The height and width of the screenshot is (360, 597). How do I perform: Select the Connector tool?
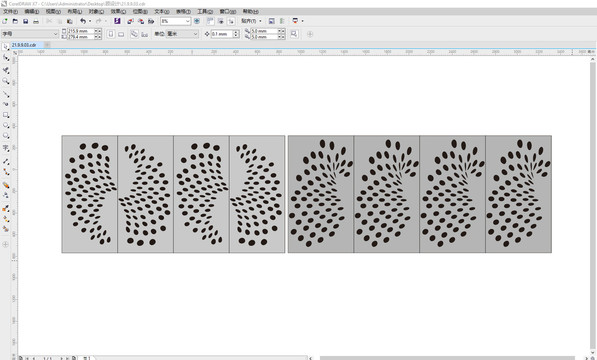coord(6,172)
